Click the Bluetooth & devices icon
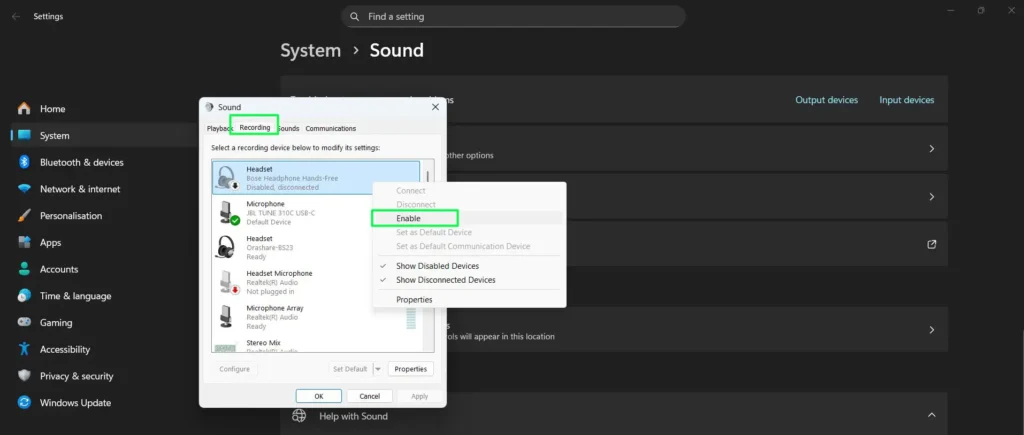The width and height of the screenshot is (1024, 435). pyautogui.click(x=24, y=162)
